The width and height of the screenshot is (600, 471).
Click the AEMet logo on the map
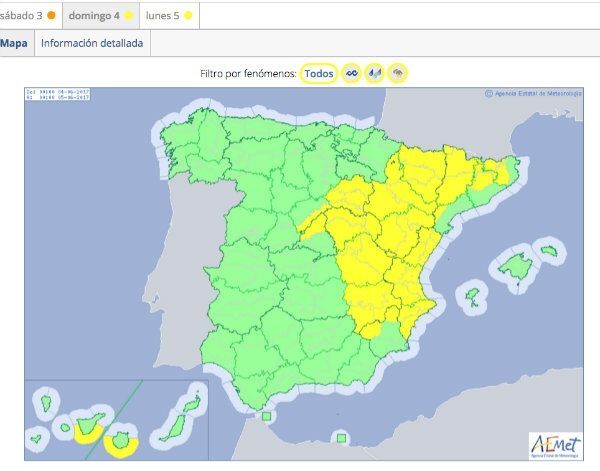[x=555, y=444]
